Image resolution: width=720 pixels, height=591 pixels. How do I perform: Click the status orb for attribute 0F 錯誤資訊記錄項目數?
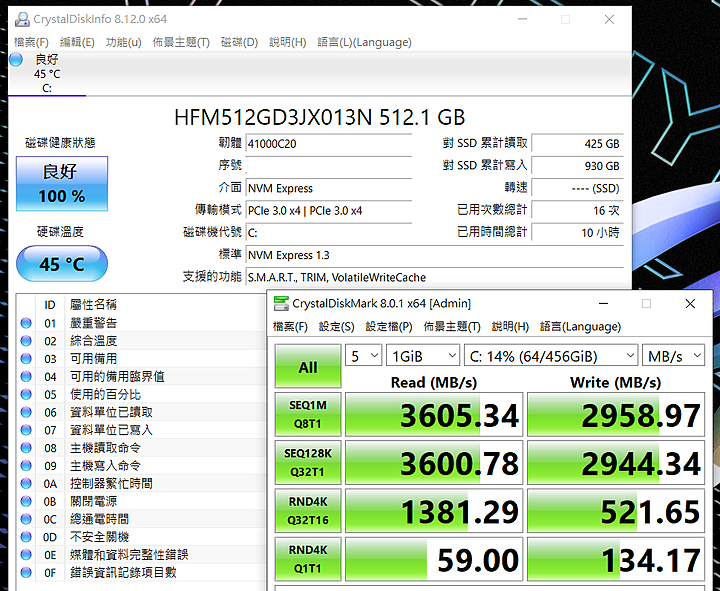(26, 573)
